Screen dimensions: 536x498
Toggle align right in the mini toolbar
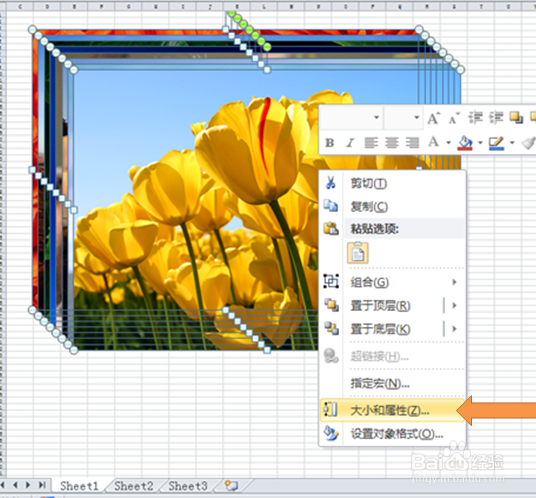click(x=412, y=143)
